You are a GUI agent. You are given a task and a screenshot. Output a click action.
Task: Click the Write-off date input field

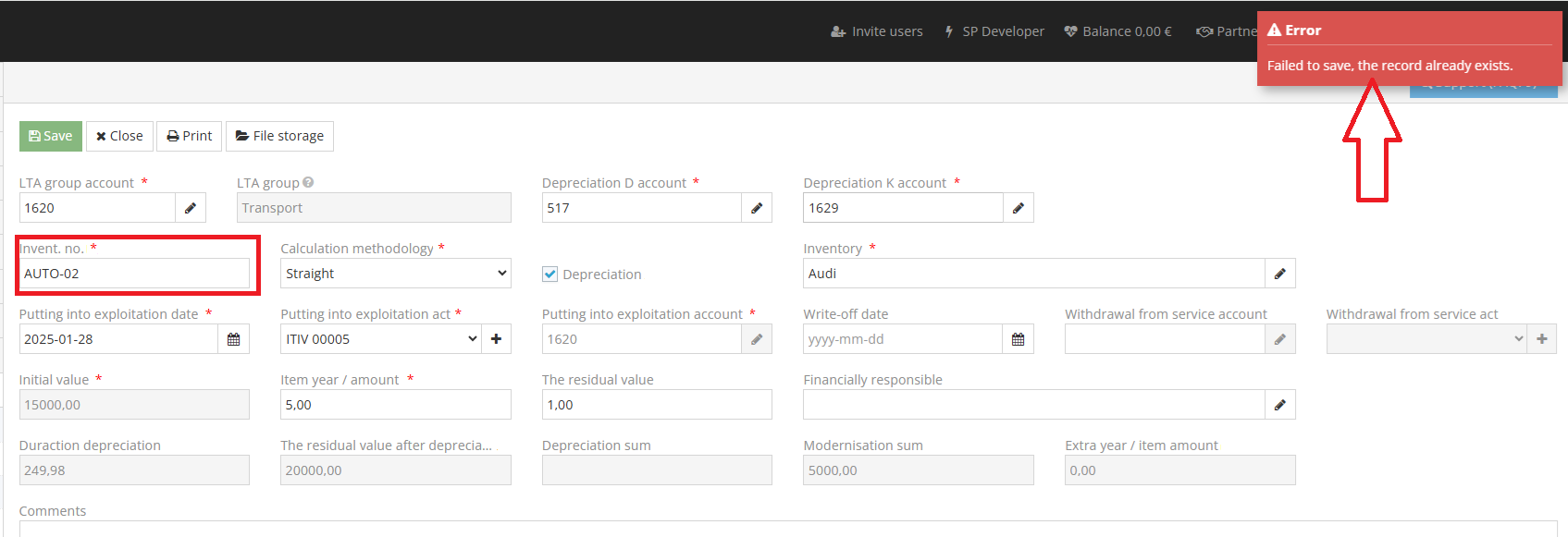click(x=904, y=339)
